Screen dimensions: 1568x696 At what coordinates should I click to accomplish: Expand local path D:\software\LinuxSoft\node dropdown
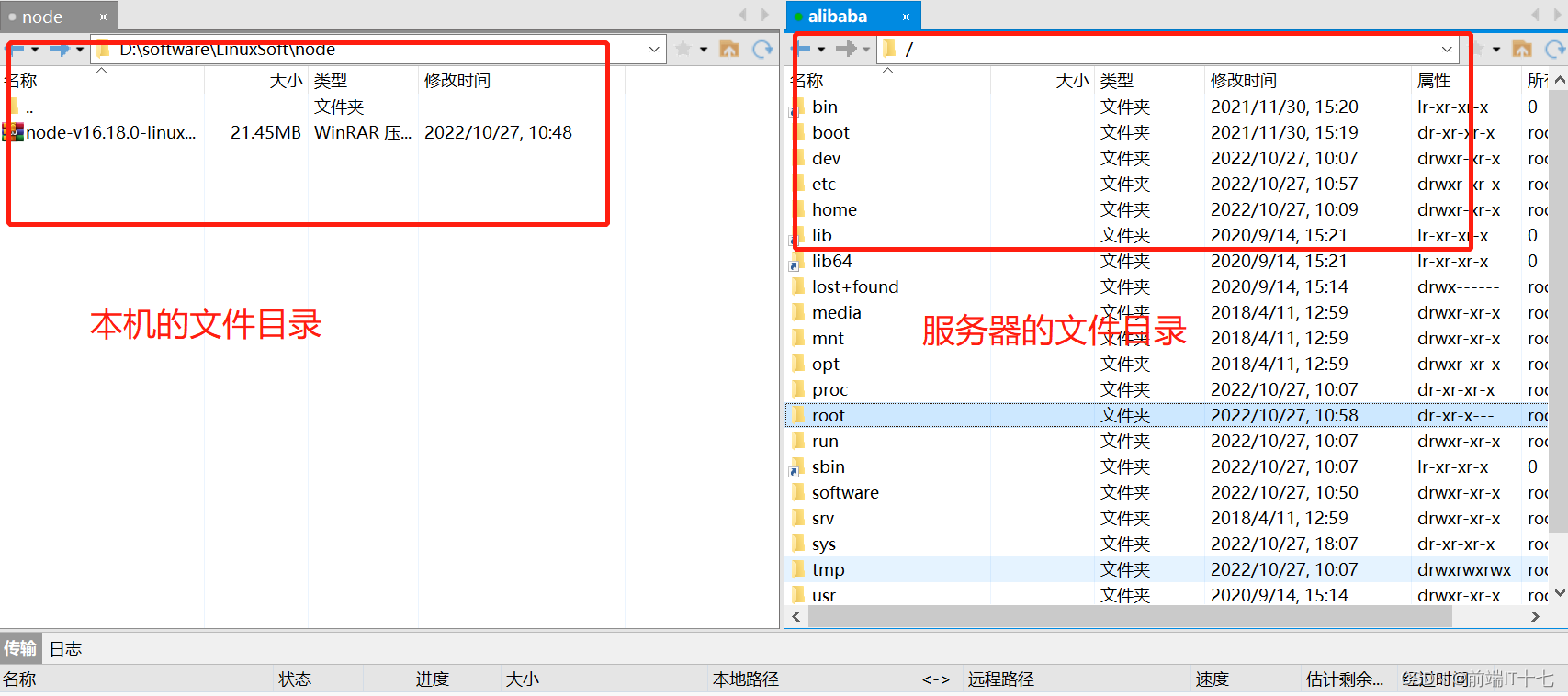654,49
